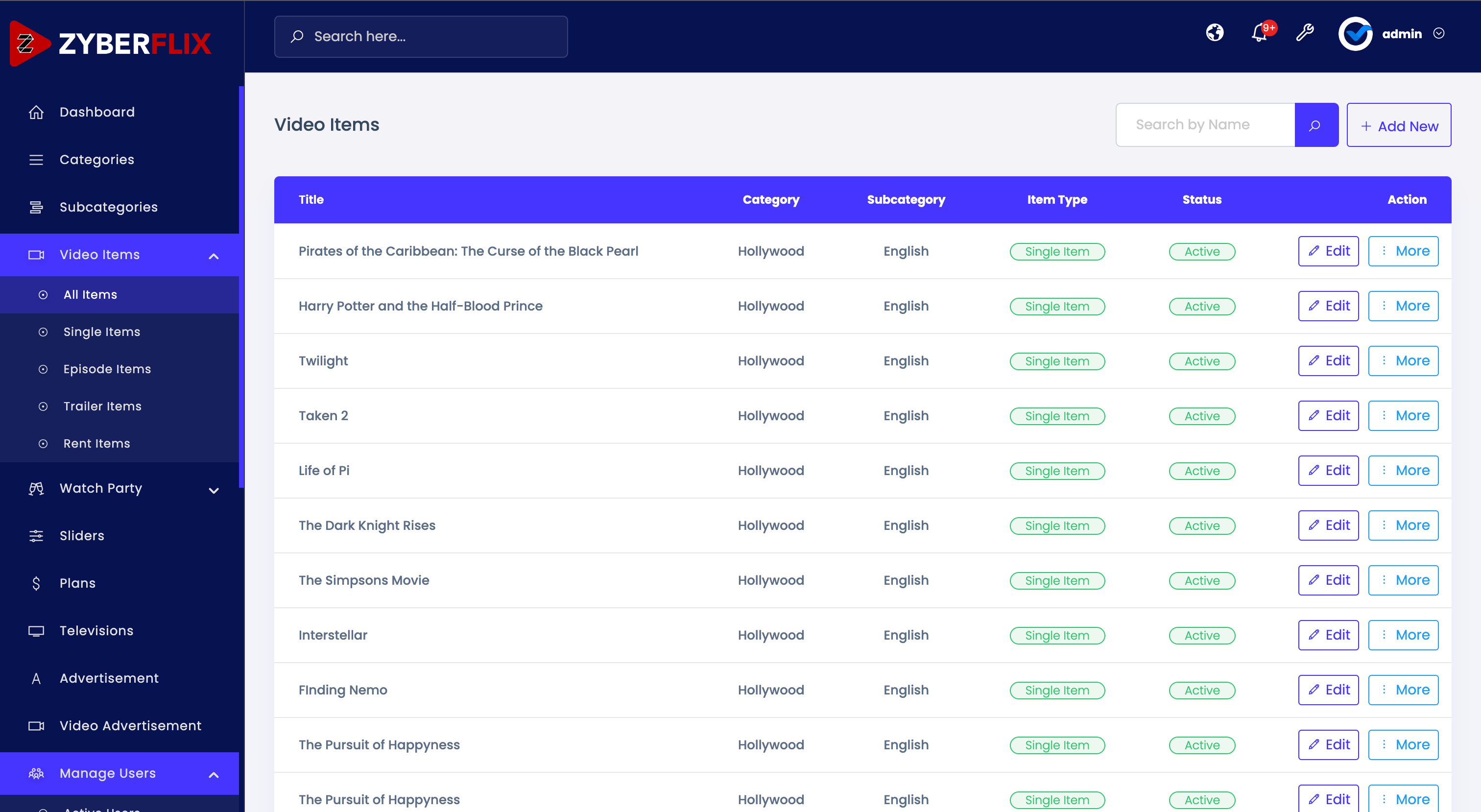The width and height of the screenshot is (1481, 812).
Task: Click the Active status badge for Finding Nemo
Action: [1201, 690]
